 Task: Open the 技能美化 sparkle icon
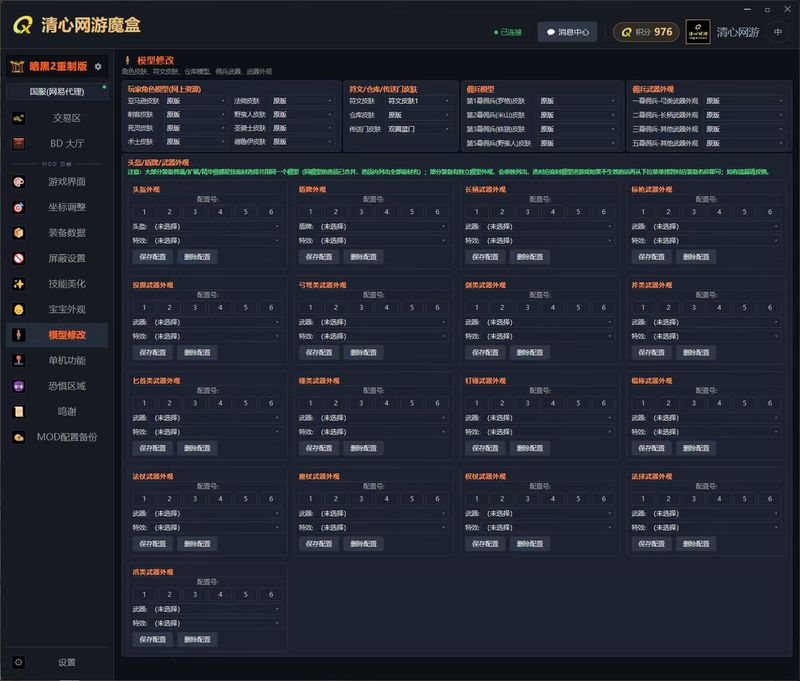point(19,284)
